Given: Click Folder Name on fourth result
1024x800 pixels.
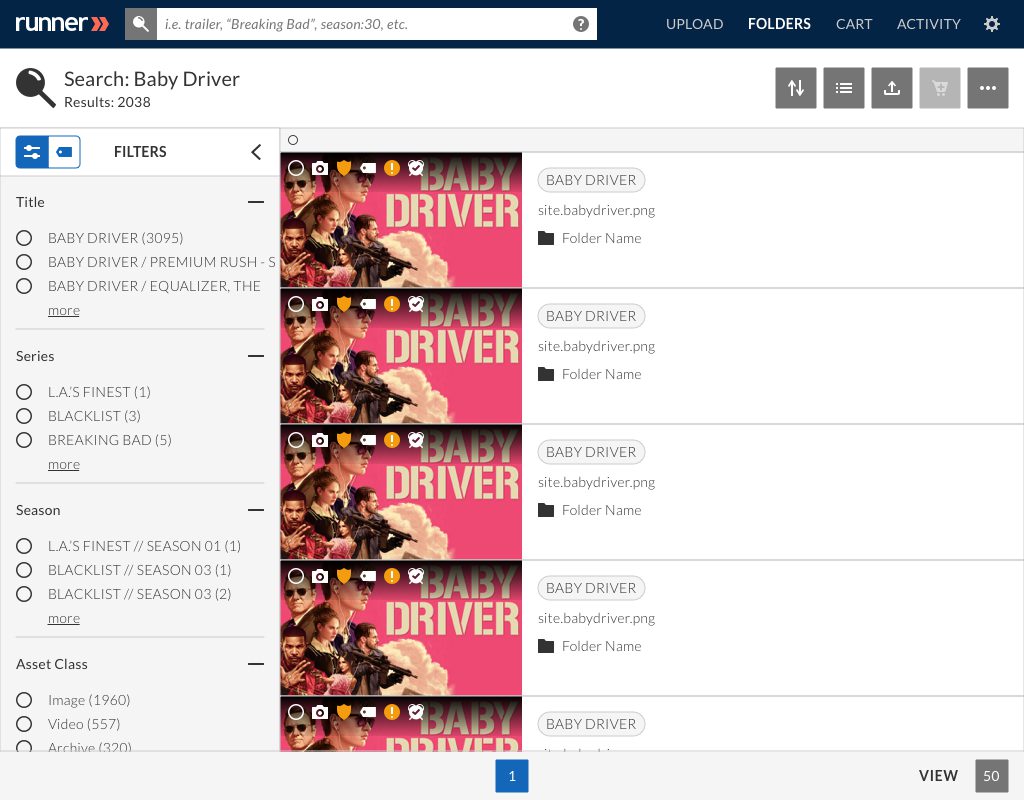Looking at the screenshot, I should [601, 646].
